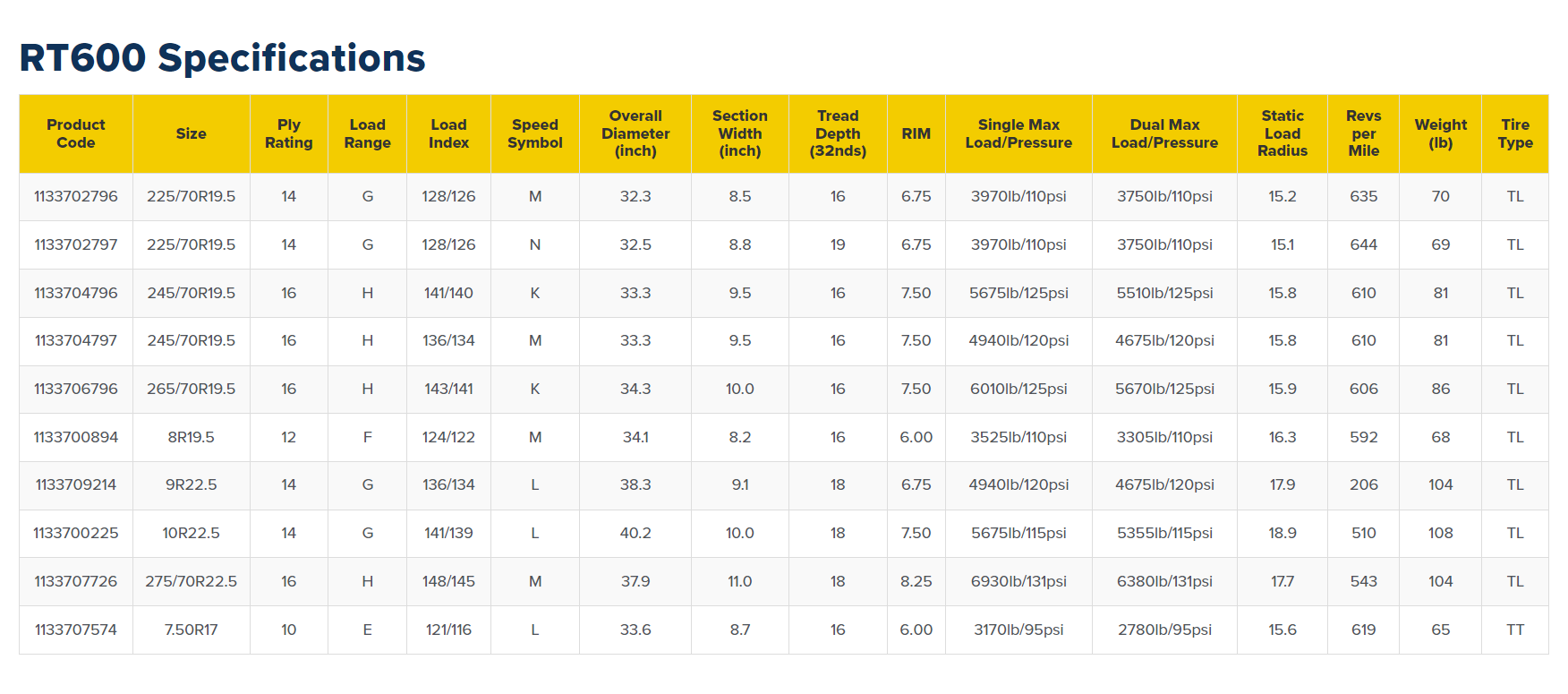Click the TT tire type cell
The image size is (1568, 694).
click(1515, 630)
